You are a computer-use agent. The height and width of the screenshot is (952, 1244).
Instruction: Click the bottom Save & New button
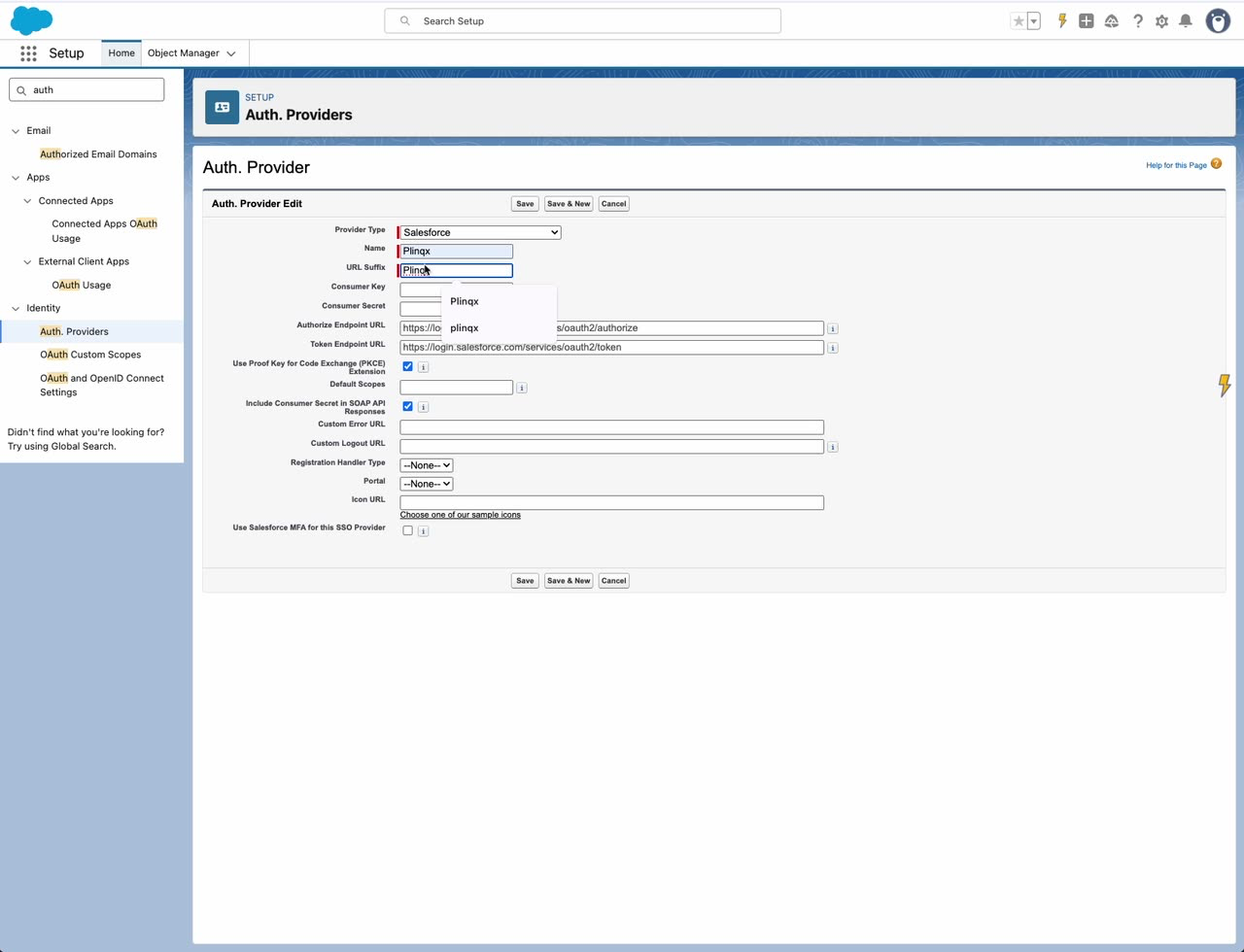tap(569, 581)
